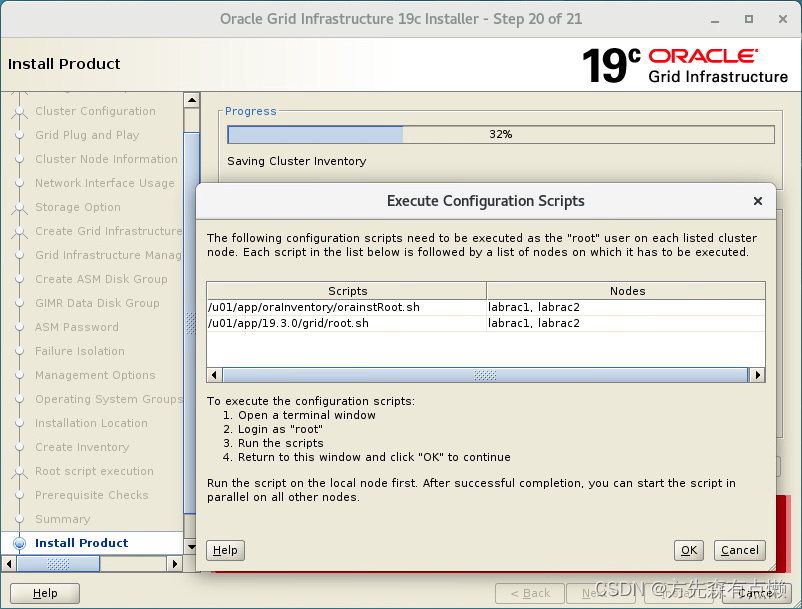Close the Oracle Grid Infrastructure installer window
The height and width of the screenshot is (609, 802).
pyautogui.click(x=783, y=19)
